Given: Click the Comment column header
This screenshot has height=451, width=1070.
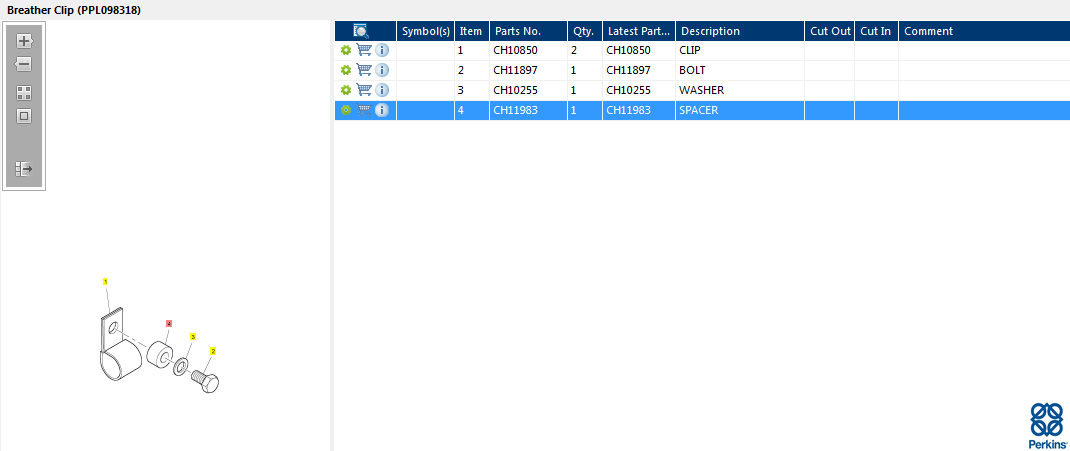Looking at the screenshot, I should (984, 31).
